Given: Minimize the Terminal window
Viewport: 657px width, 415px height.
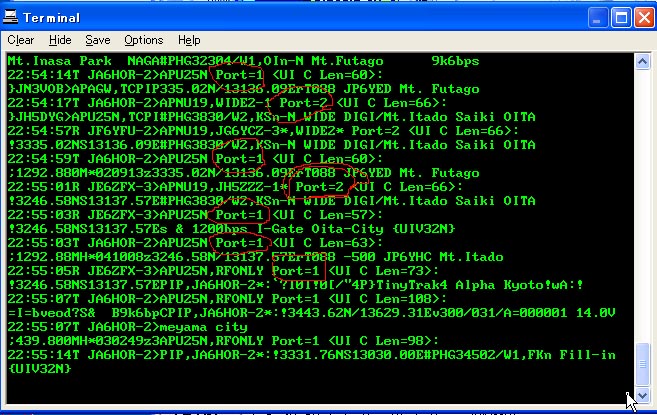Looking at the screenshot, I should 598,18.
